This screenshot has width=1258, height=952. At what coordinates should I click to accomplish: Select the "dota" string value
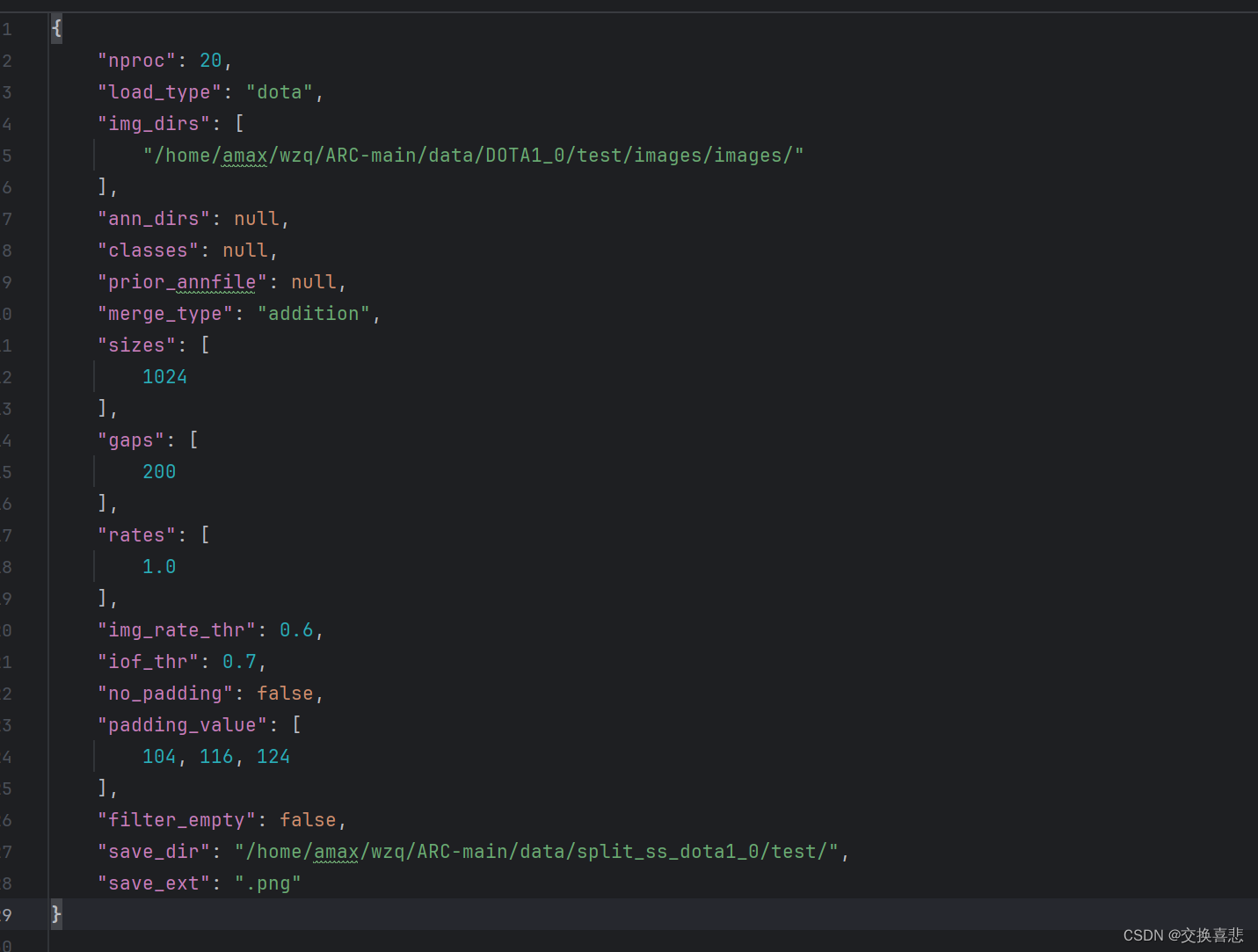tap(280, 92)
